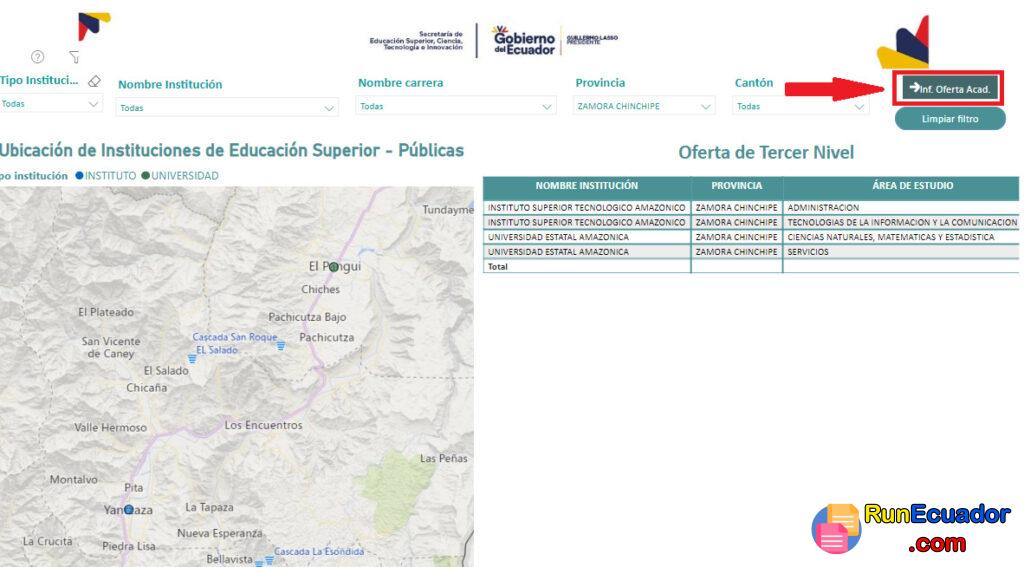
Task: Select TECNOLOGIAS DE LA INFORMACION Y LA COMUNICACION cell
Action: point(902,222)
